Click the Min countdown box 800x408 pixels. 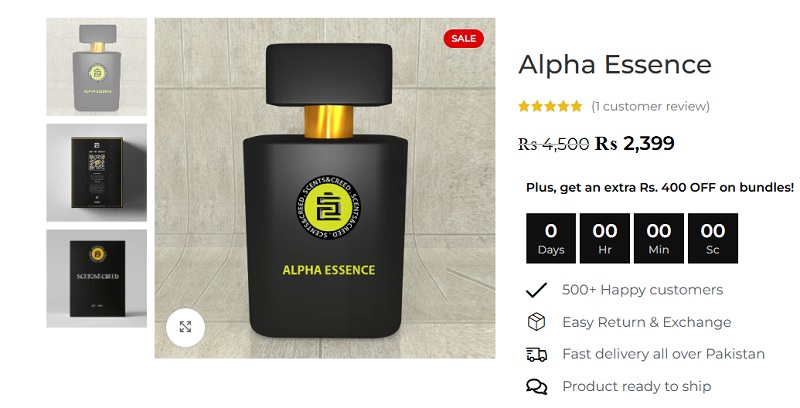point(659,238)
